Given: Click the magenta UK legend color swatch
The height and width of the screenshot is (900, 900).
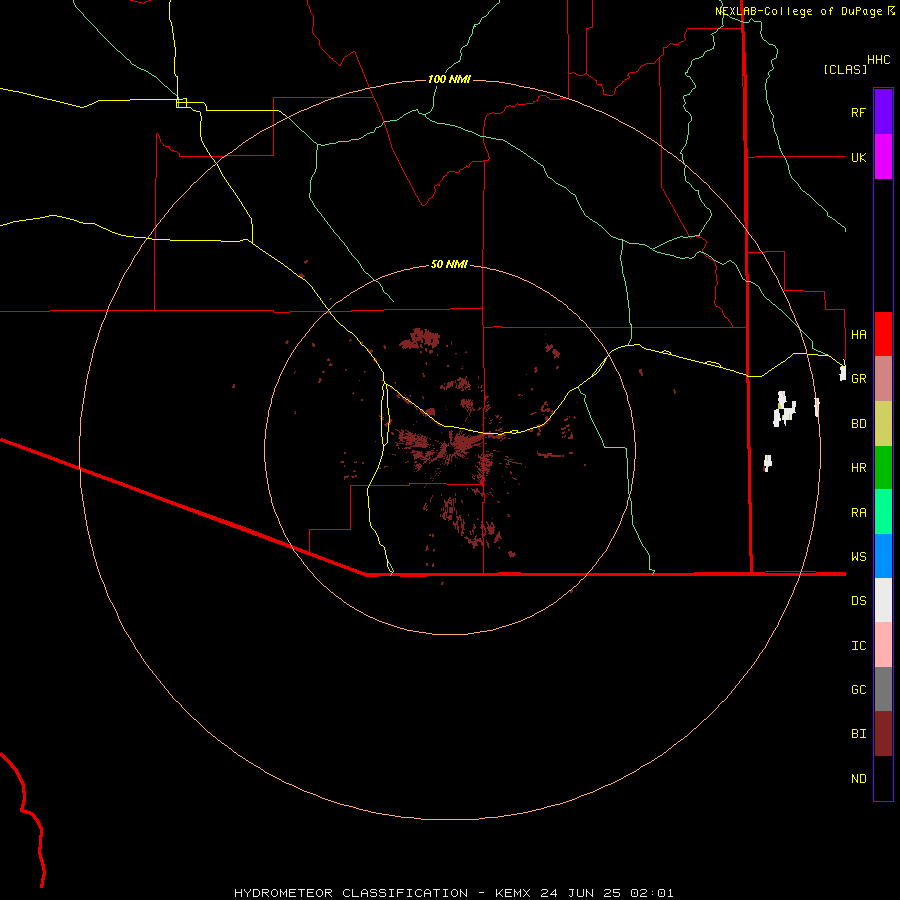Looking at the screenshot, I should [x=883, y=157].
